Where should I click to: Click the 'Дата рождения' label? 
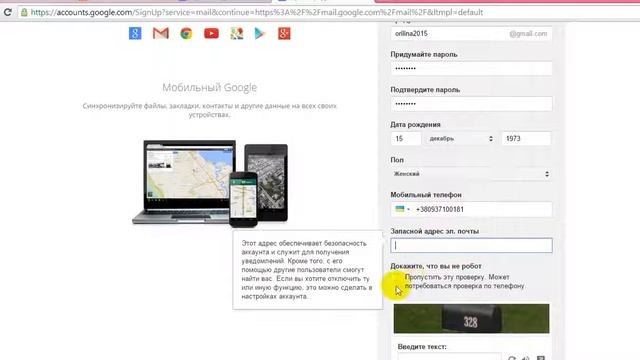click(x=415, y=124)
